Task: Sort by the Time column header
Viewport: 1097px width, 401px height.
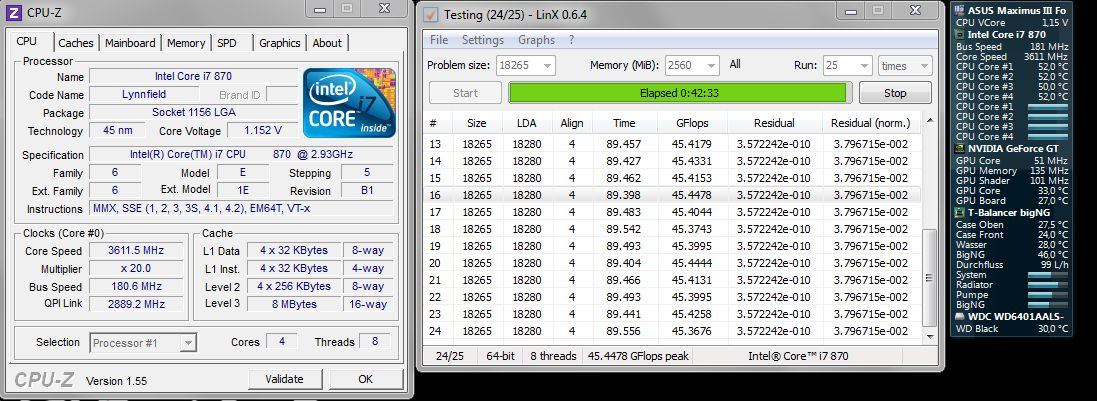Action: click(x=624, y=123)
